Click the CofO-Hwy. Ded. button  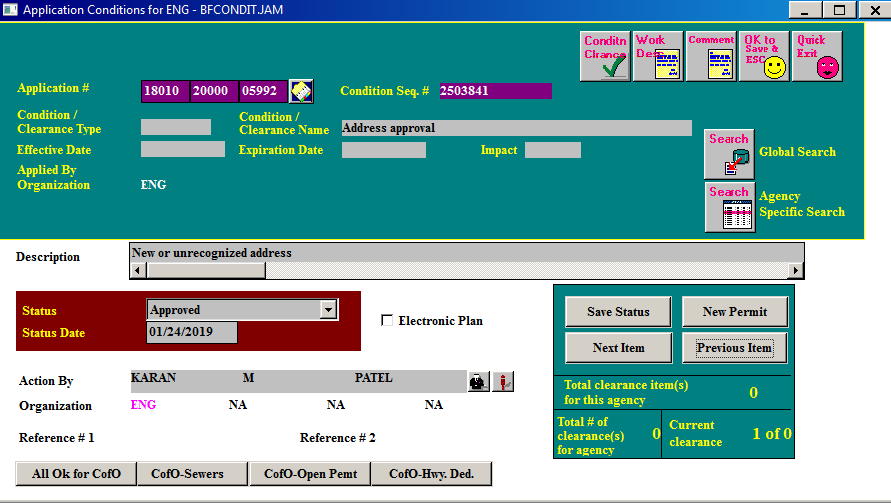click(x=431, y=474)
